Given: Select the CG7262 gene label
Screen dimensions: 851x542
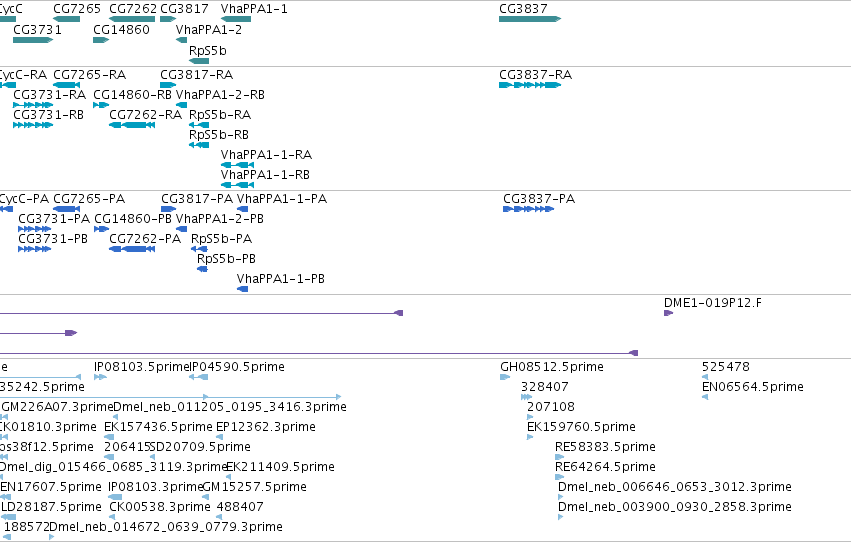Looking at the screenshot, I should pos(133,9).
